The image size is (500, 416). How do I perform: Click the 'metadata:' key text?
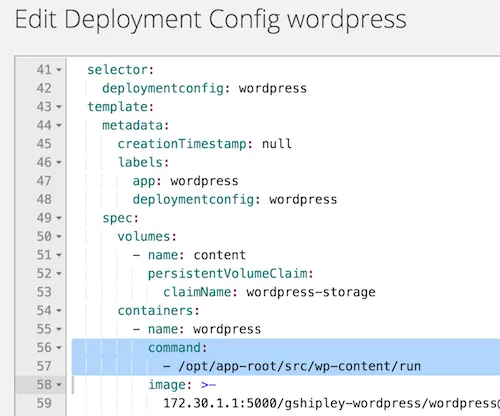136,126
